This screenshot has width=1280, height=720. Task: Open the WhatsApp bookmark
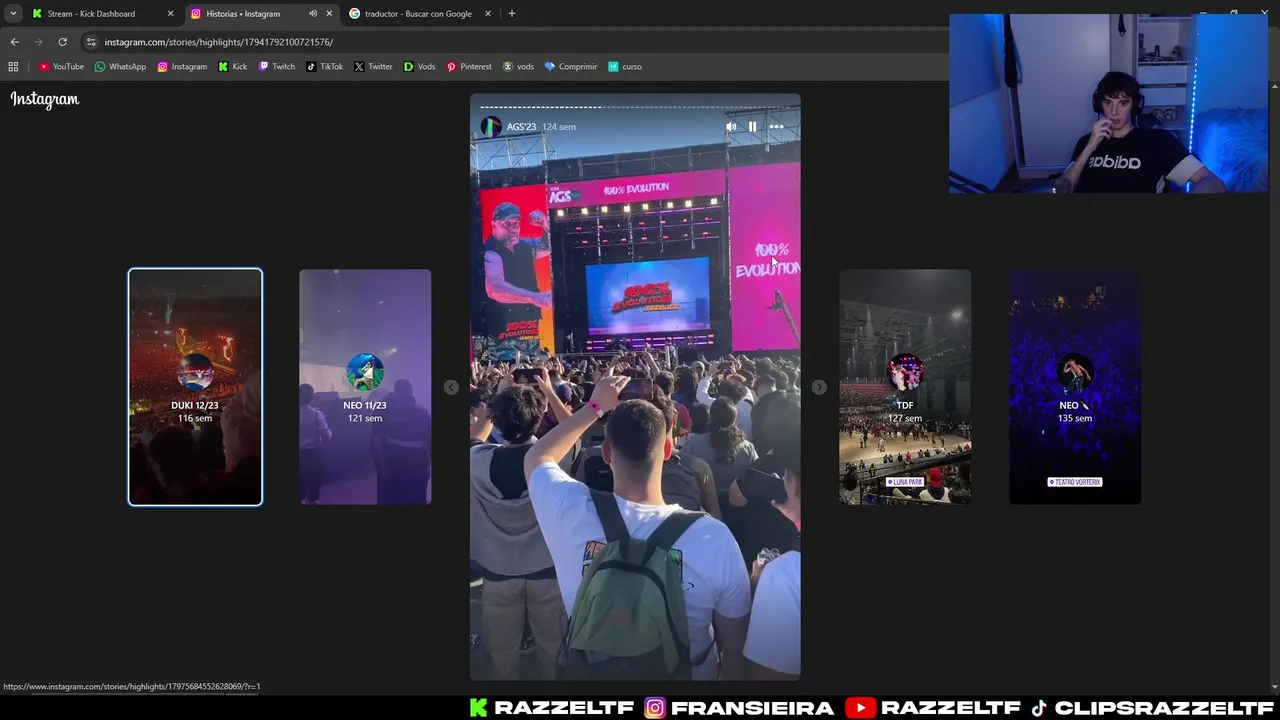pyautogui.click(x=120, y=67)
